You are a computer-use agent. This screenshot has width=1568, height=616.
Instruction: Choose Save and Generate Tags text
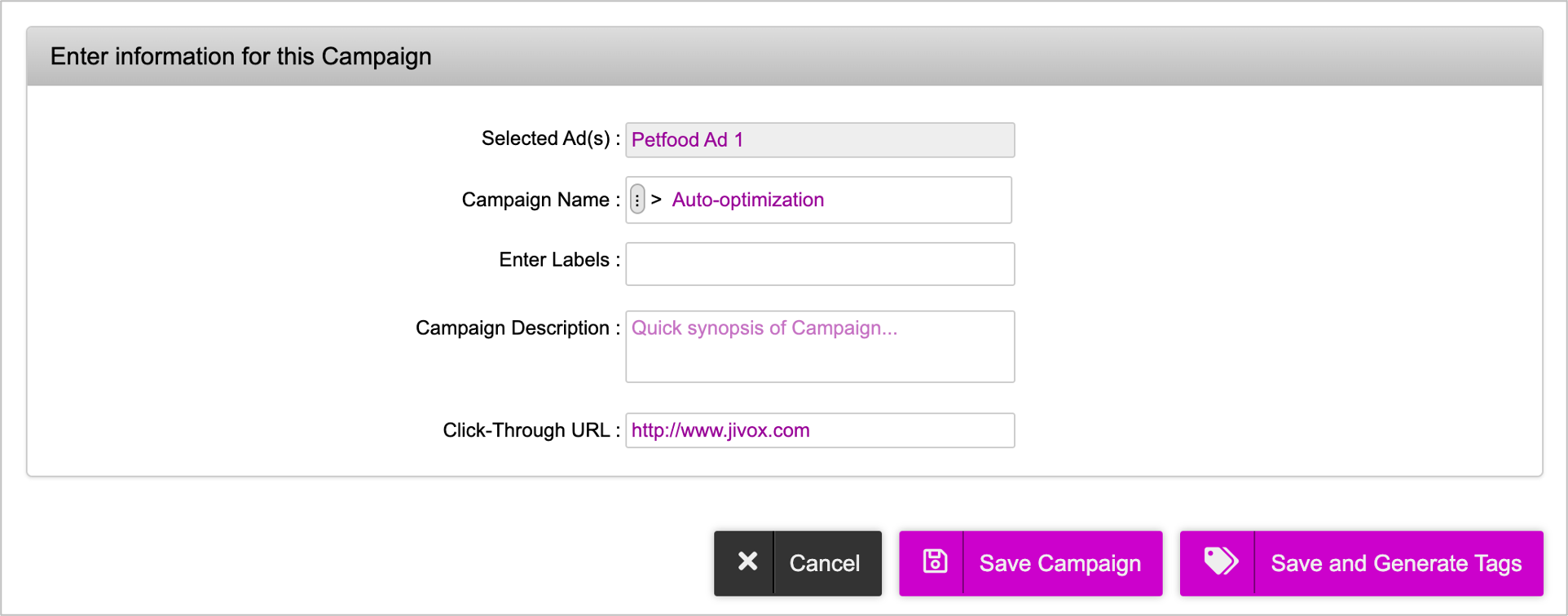(x=1395, y=563)
